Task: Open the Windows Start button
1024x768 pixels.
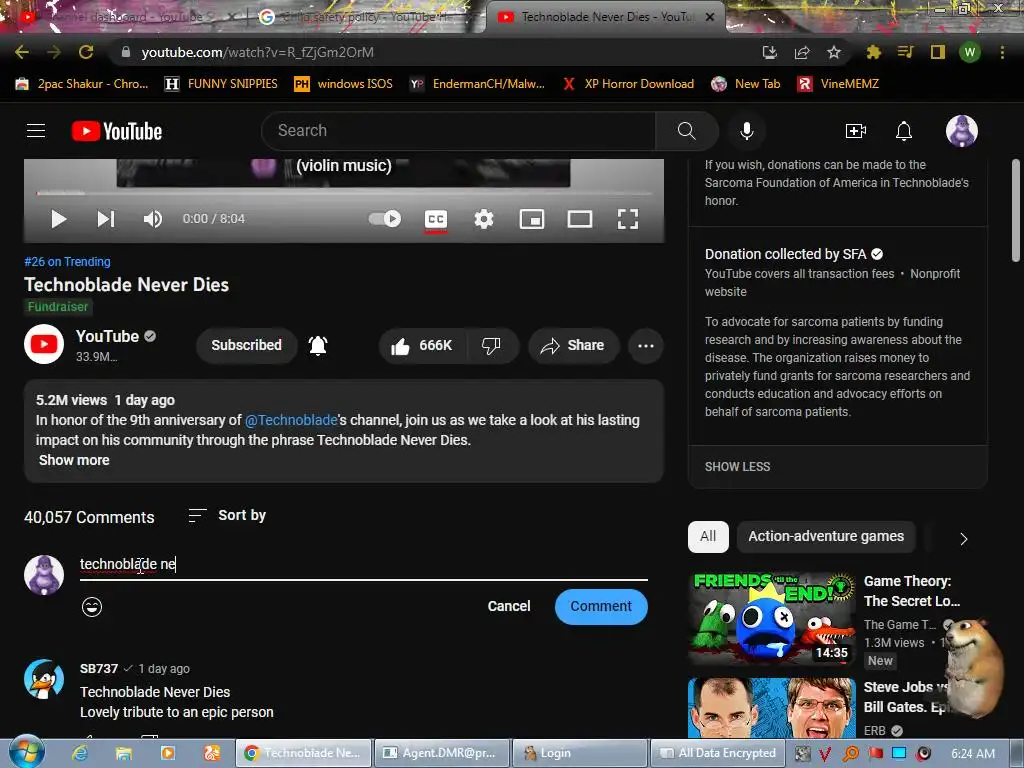Action: [x=27, y=753]
